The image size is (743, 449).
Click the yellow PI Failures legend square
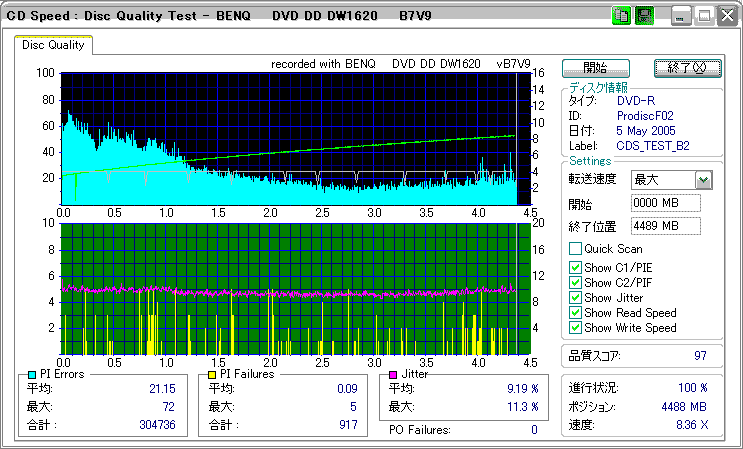[213, 374]
